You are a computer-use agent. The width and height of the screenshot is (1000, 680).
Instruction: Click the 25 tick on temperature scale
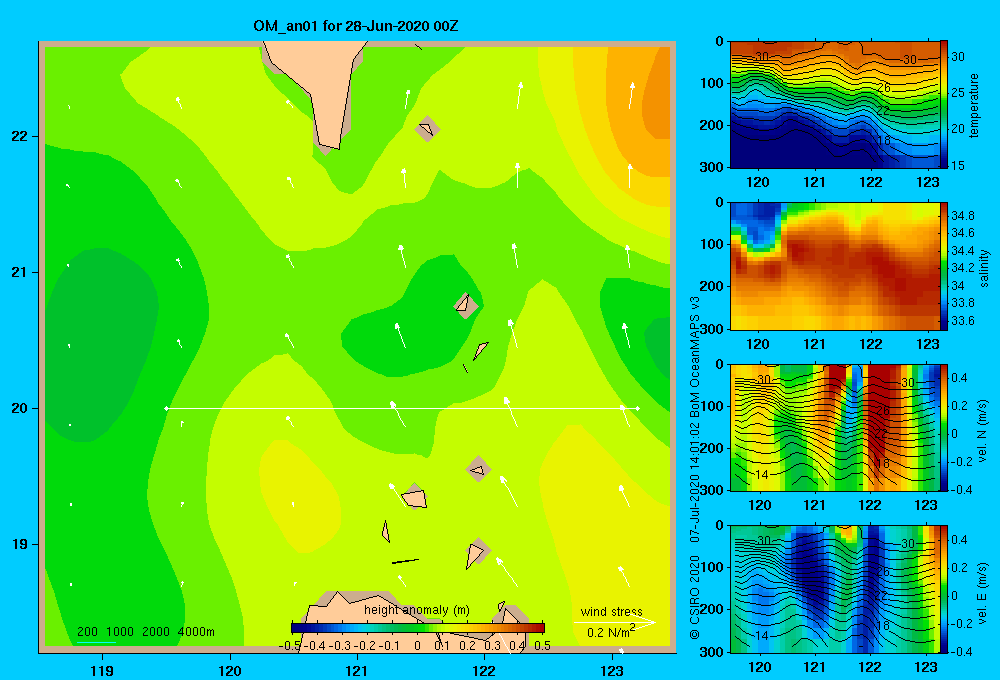tap(958, 93)
